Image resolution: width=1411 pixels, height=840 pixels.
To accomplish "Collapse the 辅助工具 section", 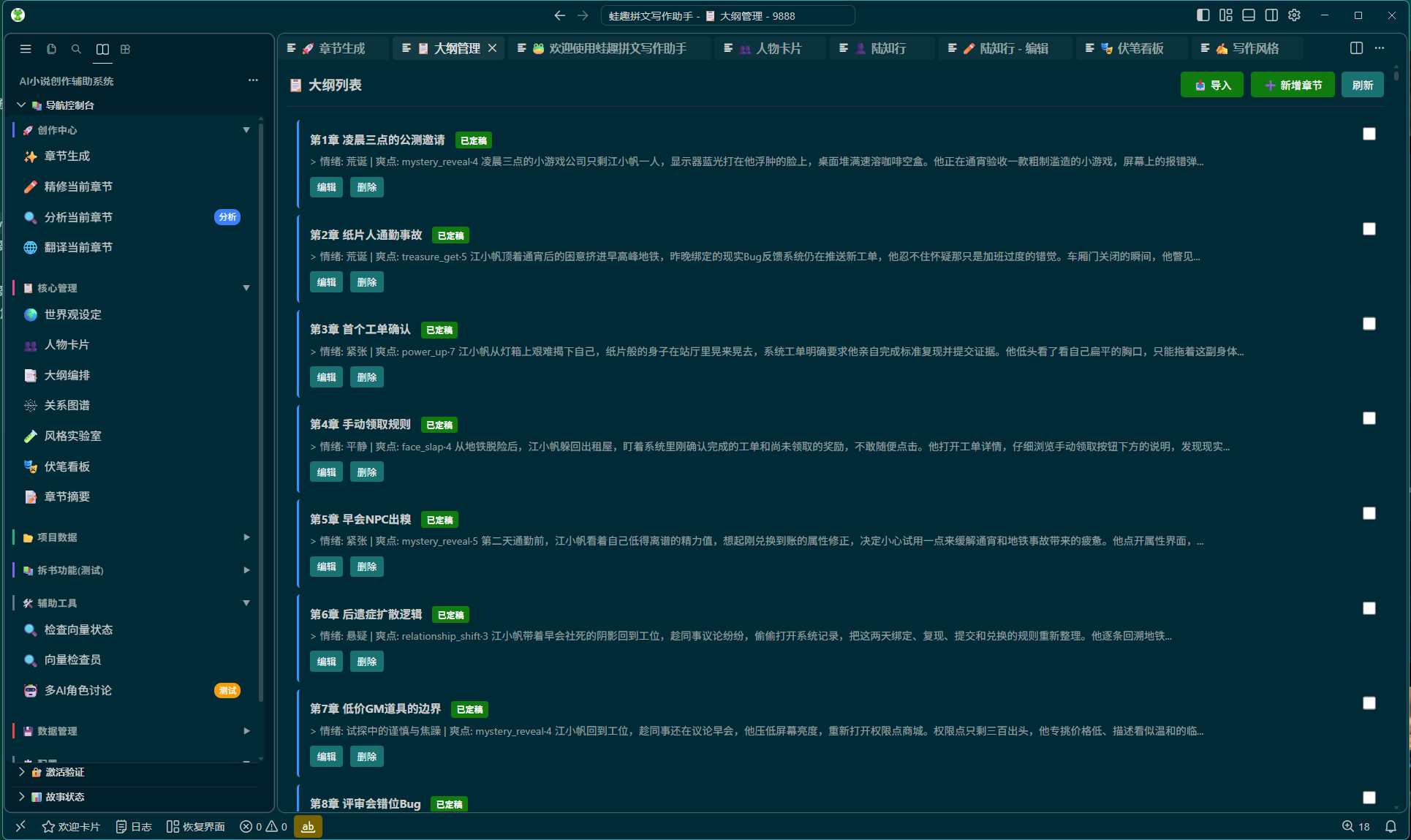I will [x=132, y=603].
